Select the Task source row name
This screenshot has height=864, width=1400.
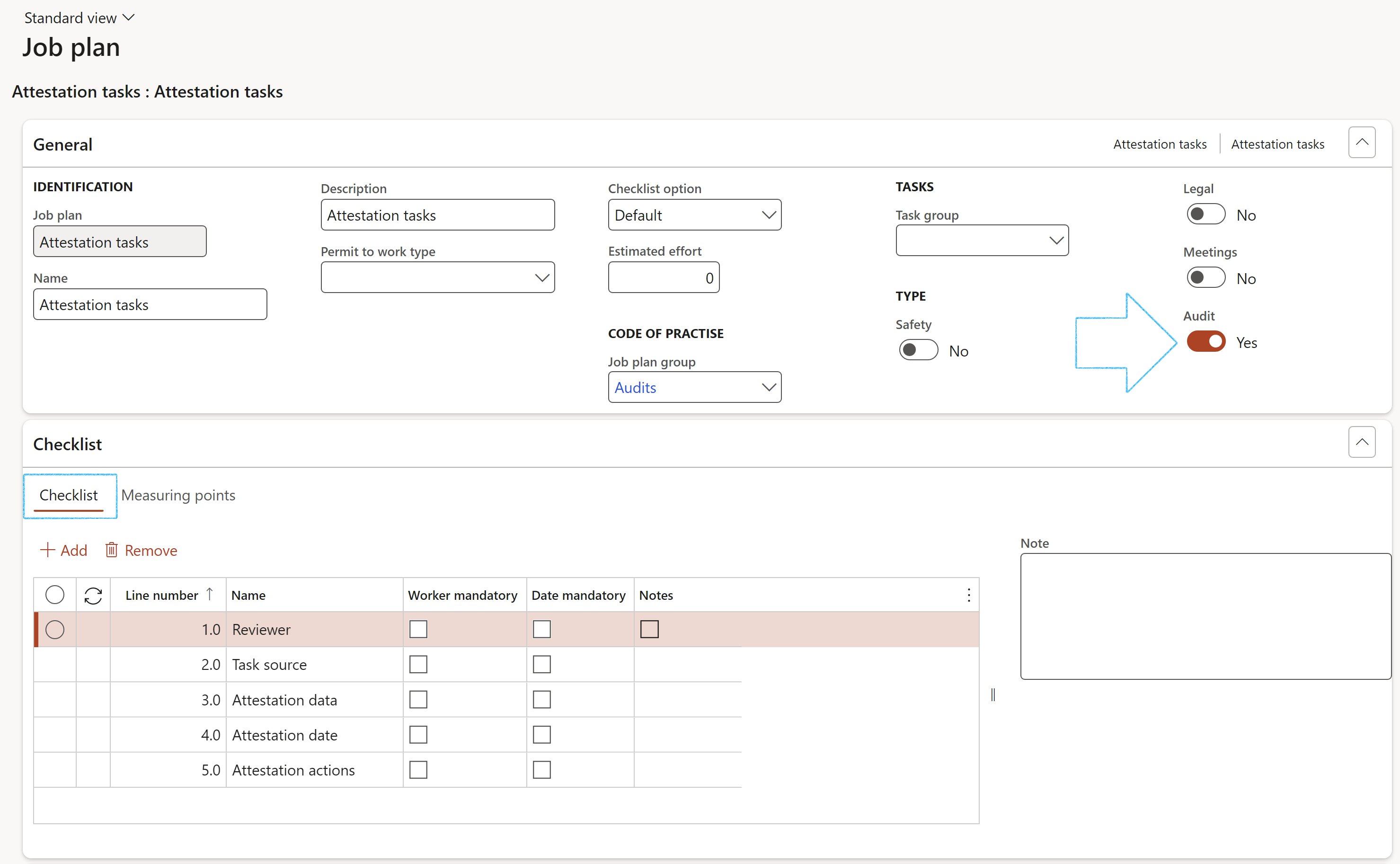[x=270, y=665]
